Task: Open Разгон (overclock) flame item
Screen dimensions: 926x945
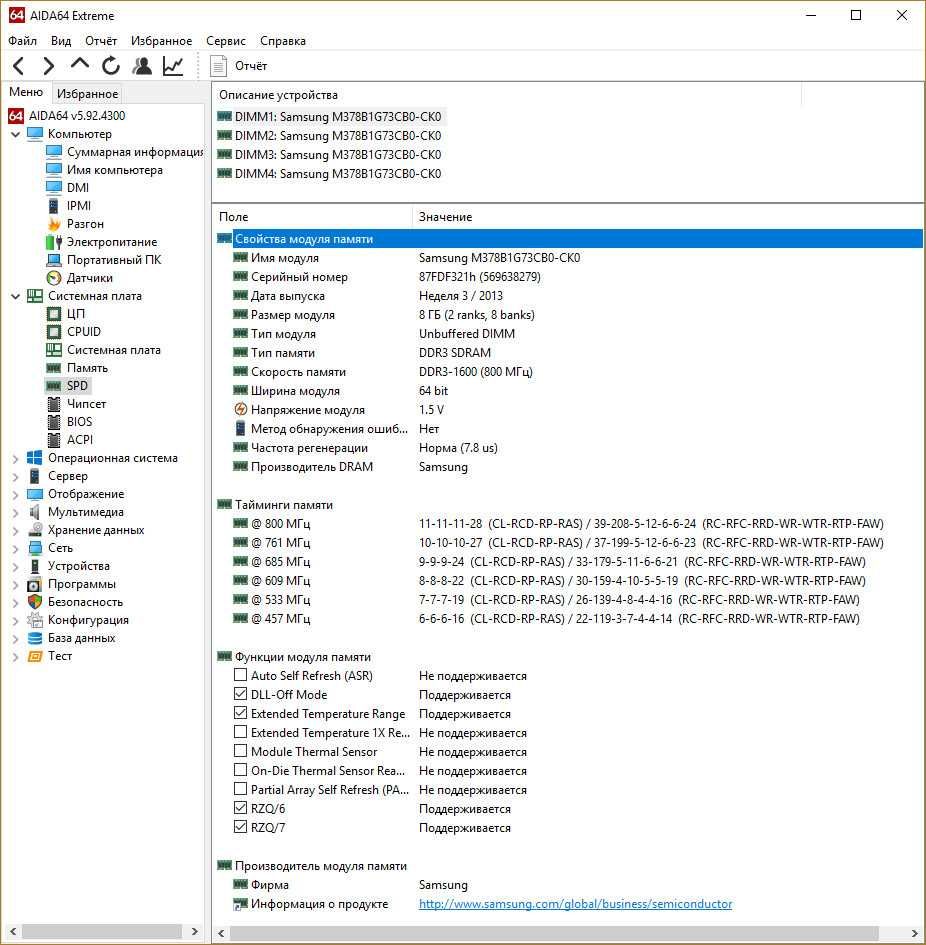Action: [x=85, y=224]
